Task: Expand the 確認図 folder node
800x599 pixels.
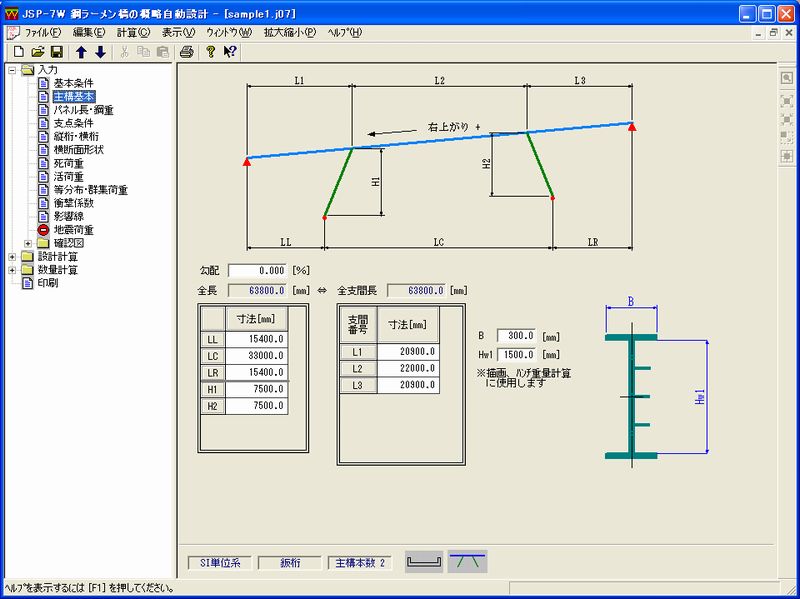Action: tap(27, 243)
